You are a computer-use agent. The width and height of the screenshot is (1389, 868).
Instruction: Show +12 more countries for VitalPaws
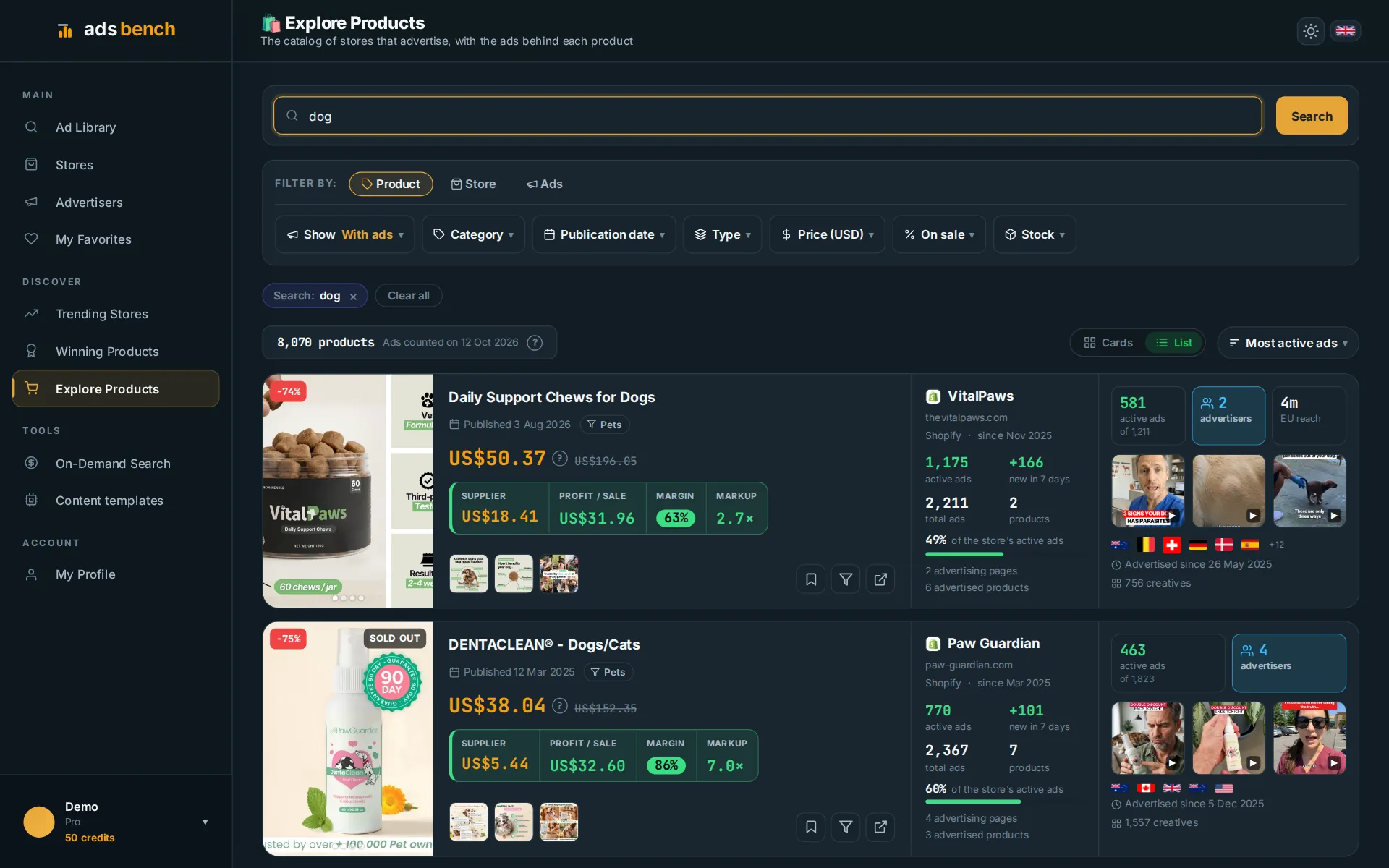(x=1277, y=545)
